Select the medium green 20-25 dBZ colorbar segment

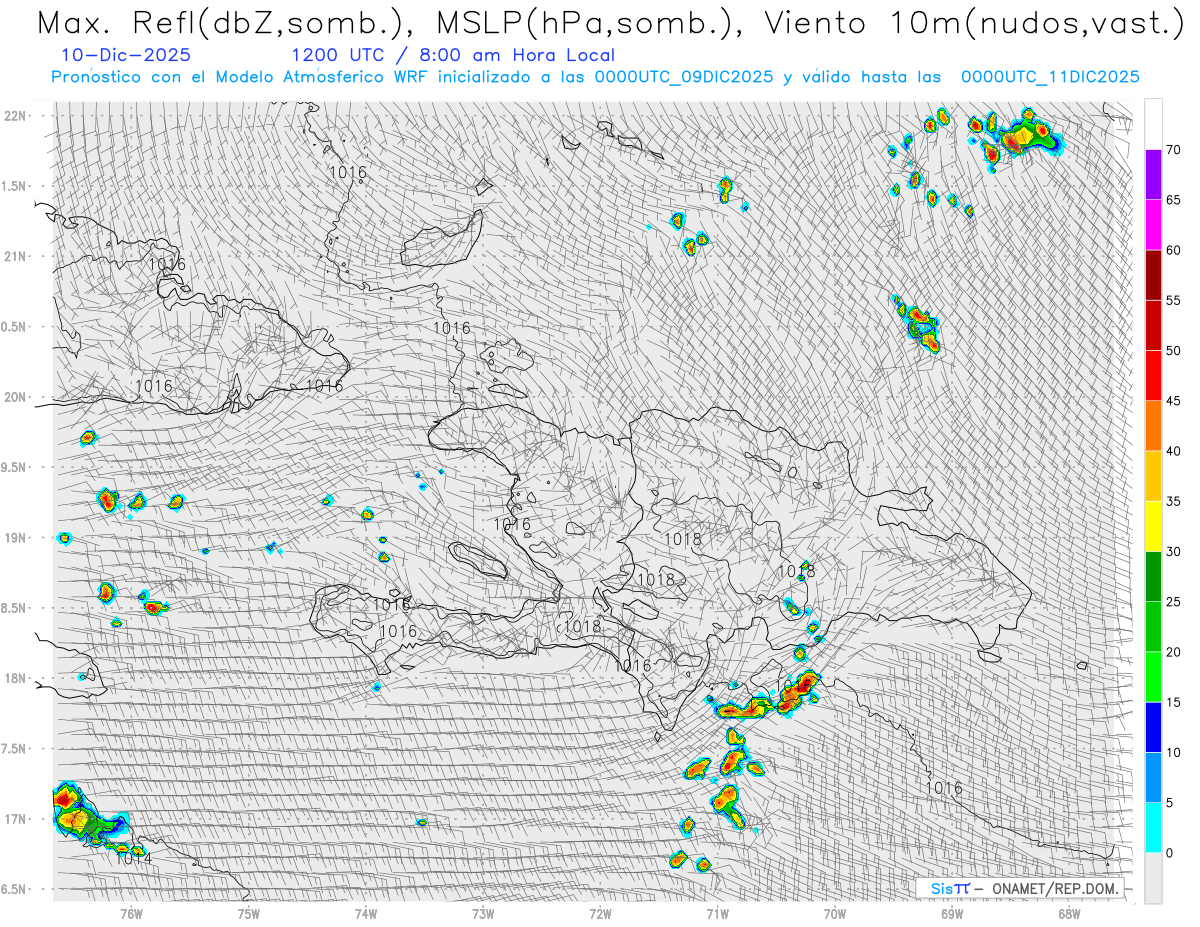1153,627
